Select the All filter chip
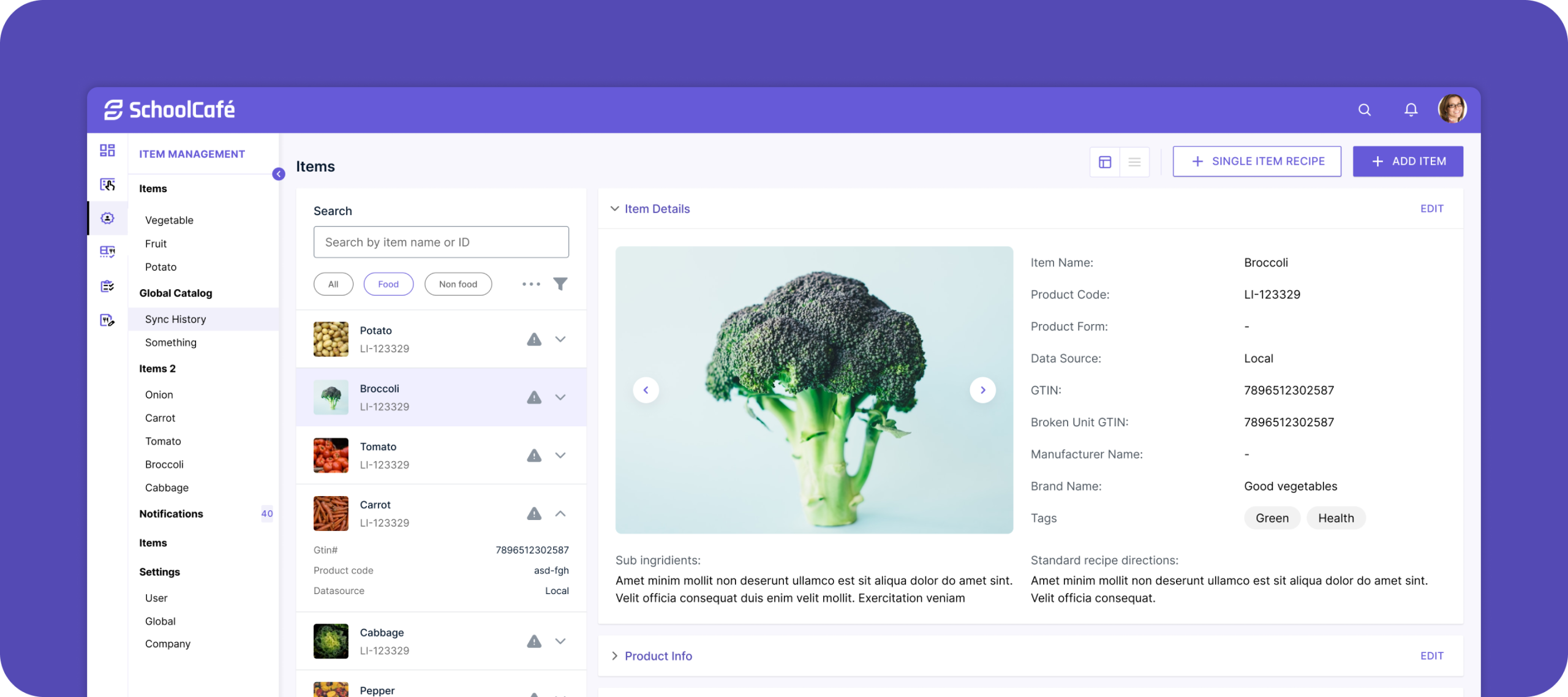Screen dimensions: 1568x697 tap(333, 284)
